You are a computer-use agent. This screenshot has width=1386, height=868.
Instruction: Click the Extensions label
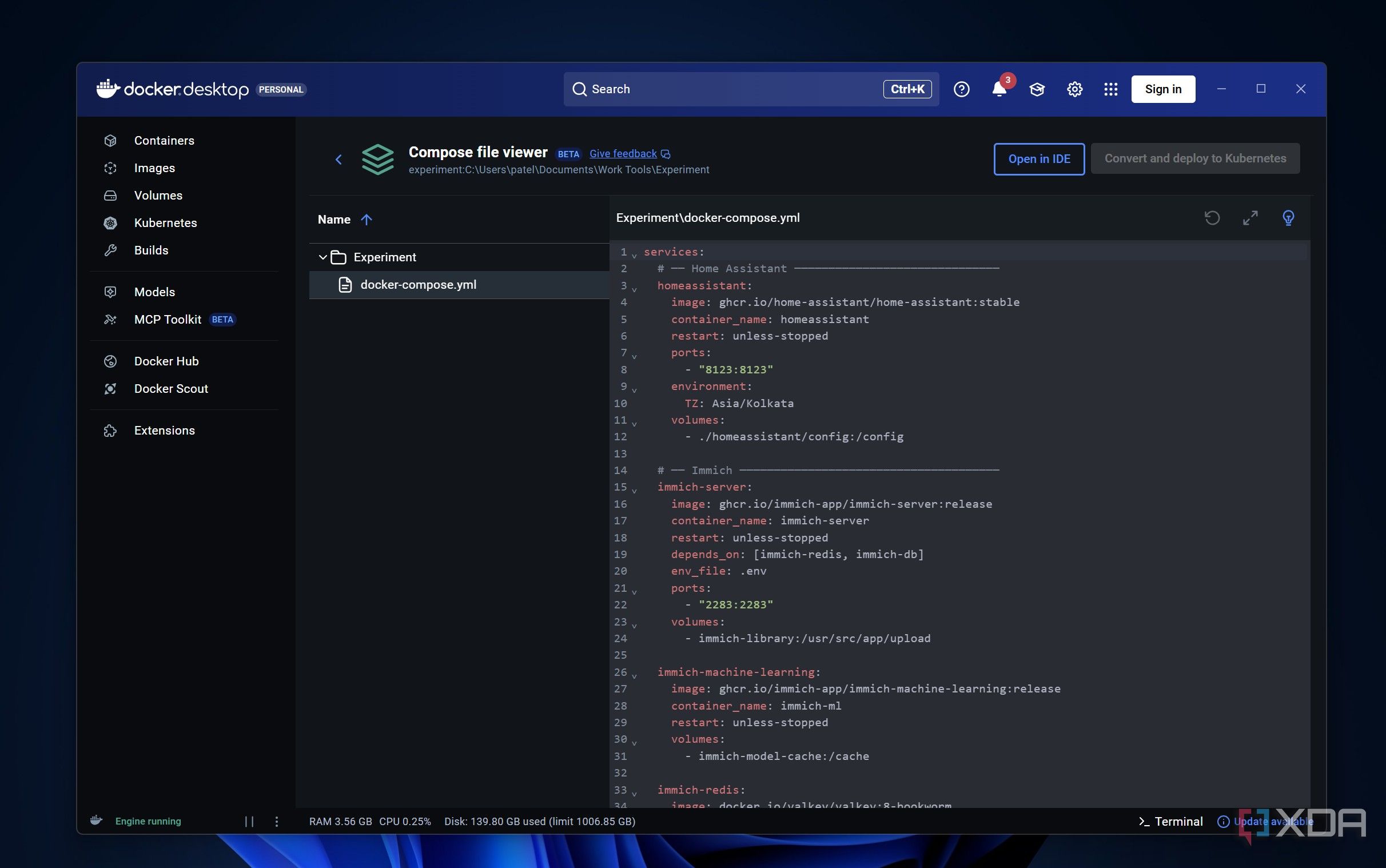164,431
